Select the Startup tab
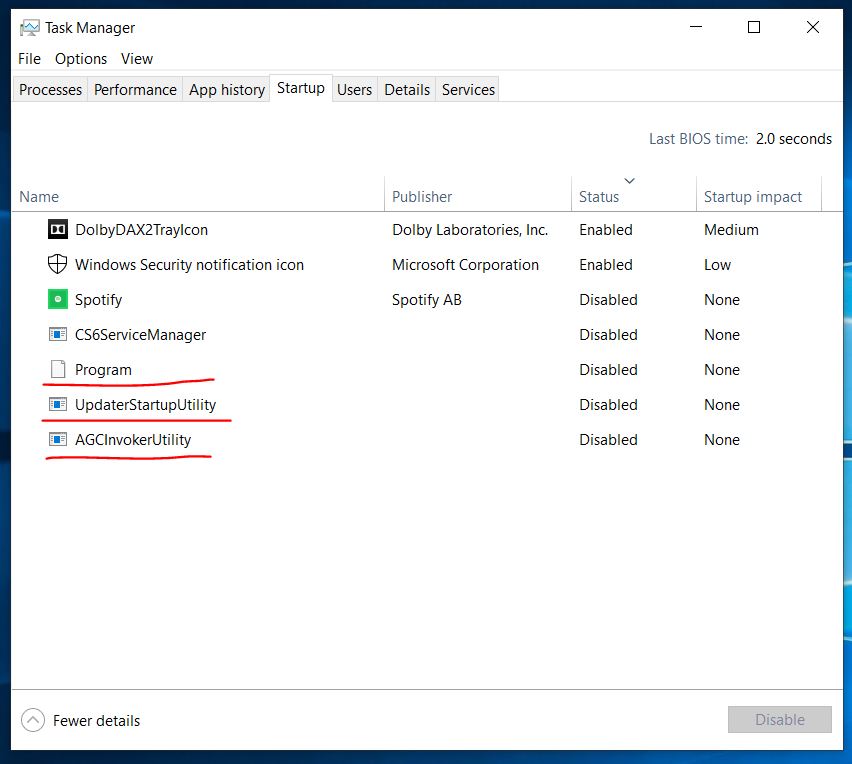The height and width of the screenshot is (764, 852). [x=300, y=88]
